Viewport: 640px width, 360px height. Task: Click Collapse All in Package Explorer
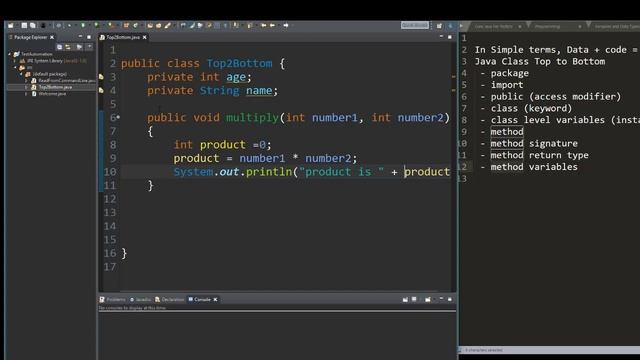(x=60, y=47)
